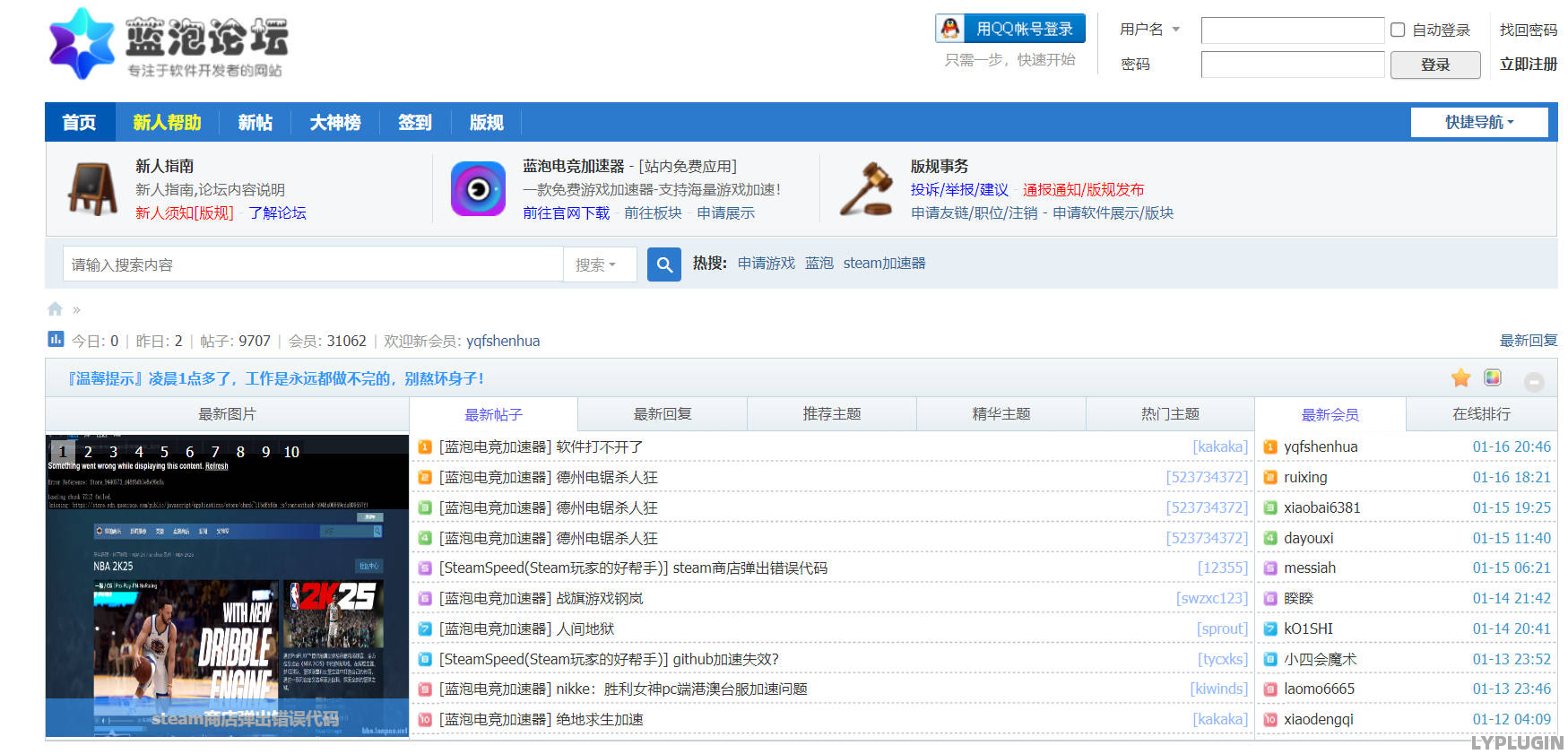Image resolution: width=1568 pixels, height=754 pixels.
Task: Open the 通报通知/版规发布 link
Action: 1083,190
